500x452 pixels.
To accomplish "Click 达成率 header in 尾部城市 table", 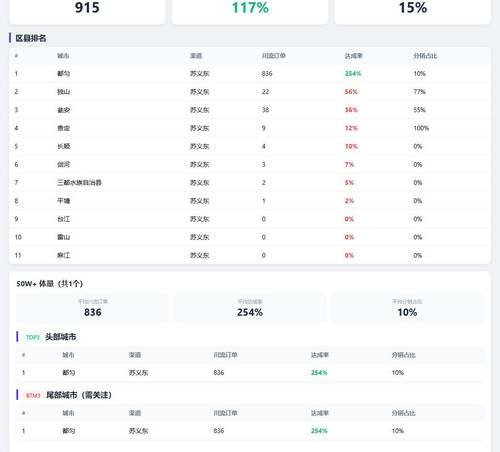I will (x=320, y=413).
